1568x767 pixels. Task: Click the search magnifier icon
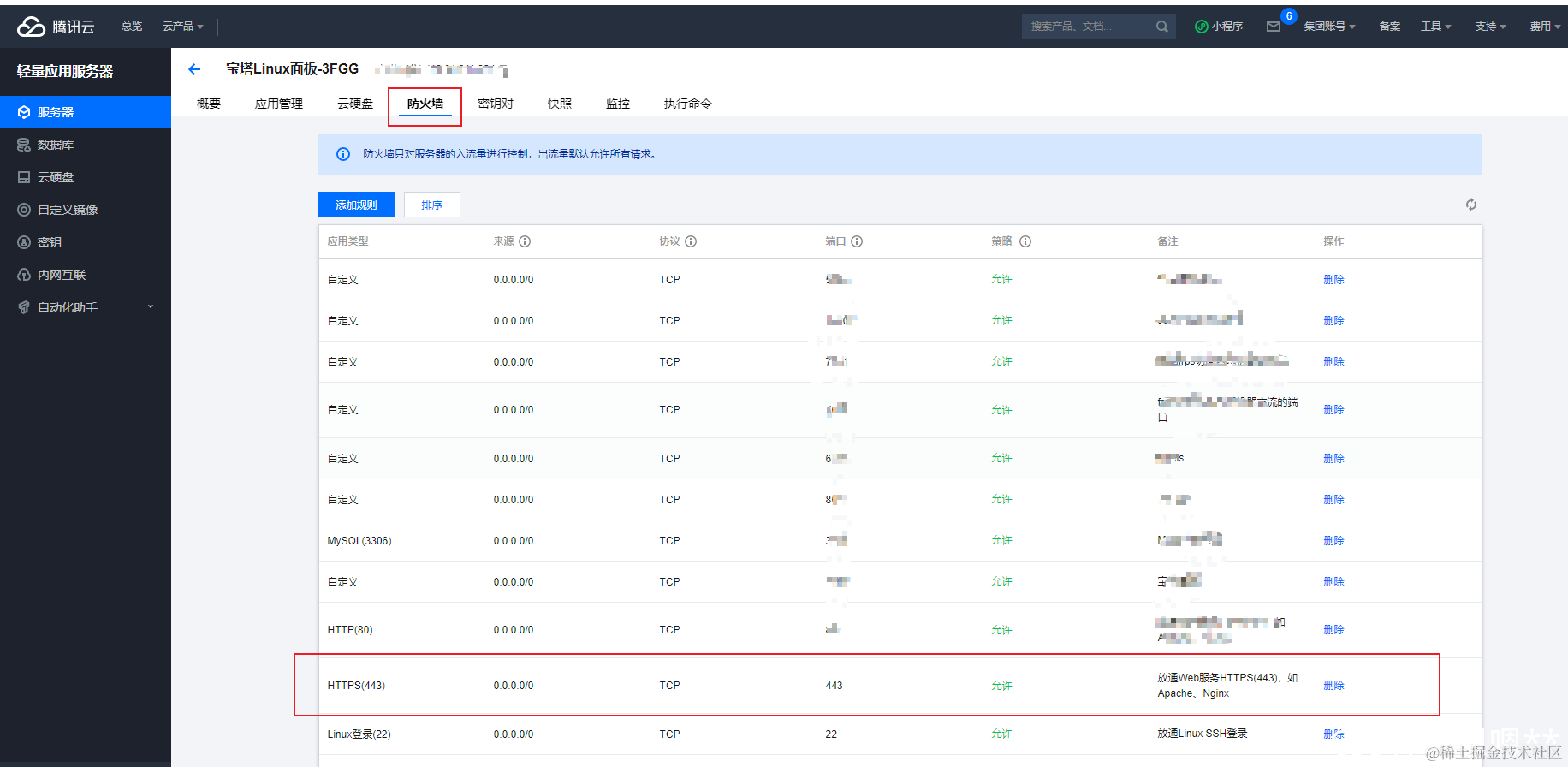(1161, 27)
